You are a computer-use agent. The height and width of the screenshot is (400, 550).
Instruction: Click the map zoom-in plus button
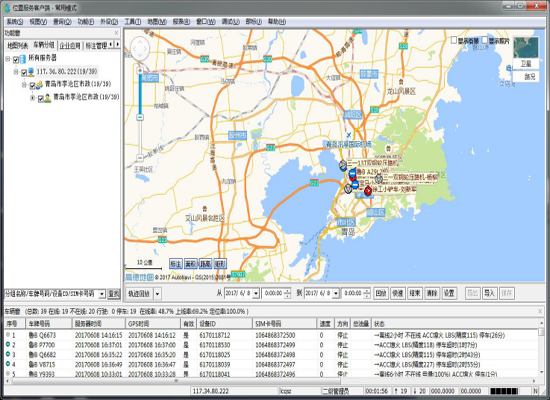click(140, 71)
